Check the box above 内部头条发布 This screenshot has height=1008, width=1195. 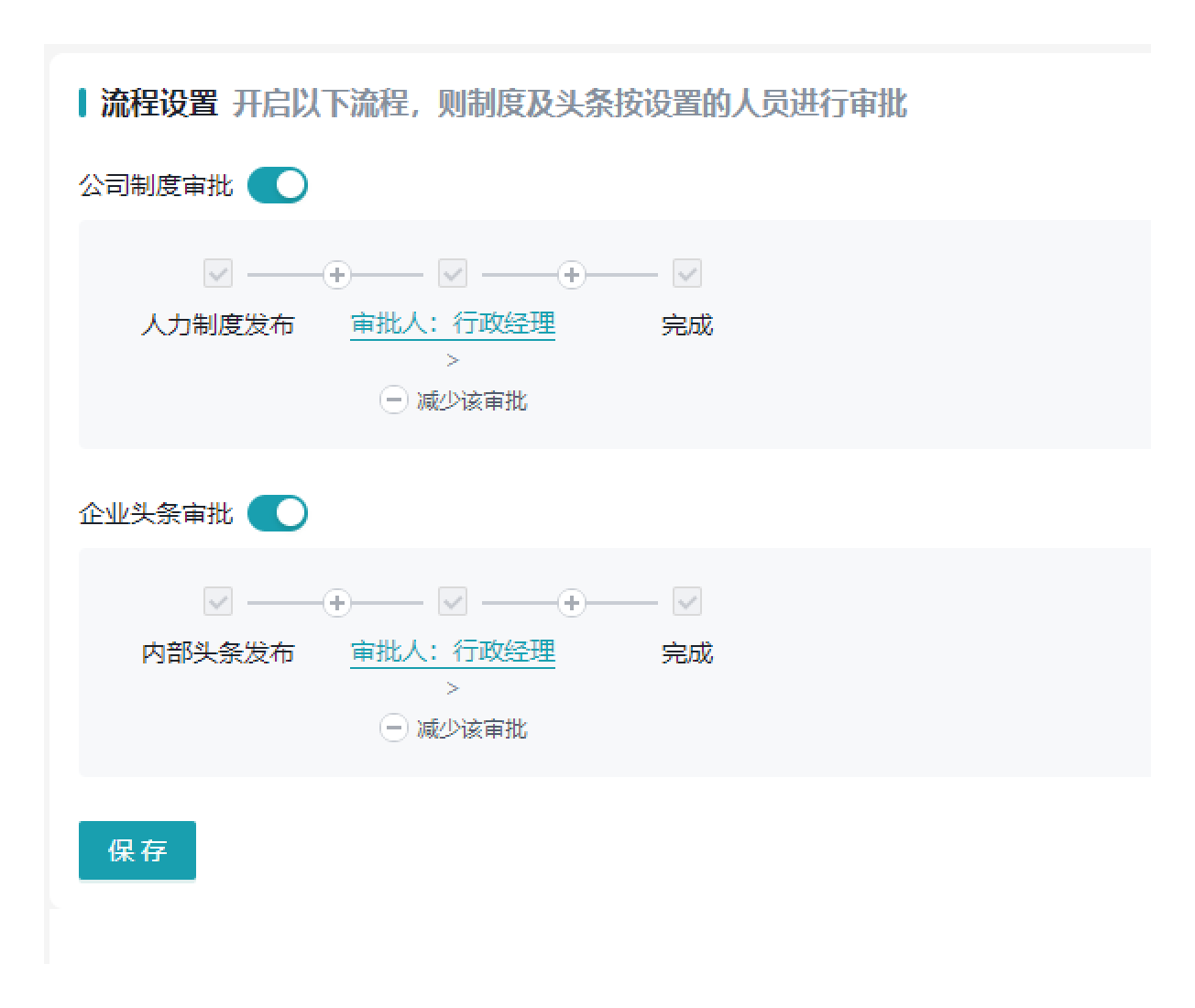click(218, 601)
